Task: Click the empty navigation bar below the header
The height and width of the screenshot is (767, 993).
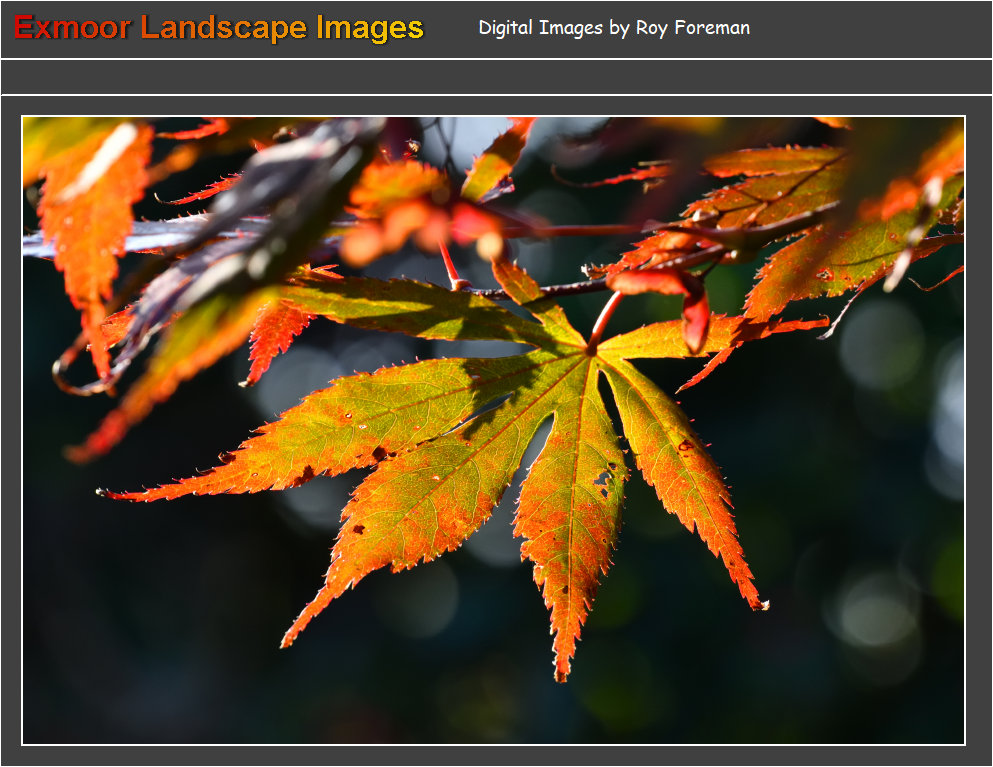Action: click(496, 77)
